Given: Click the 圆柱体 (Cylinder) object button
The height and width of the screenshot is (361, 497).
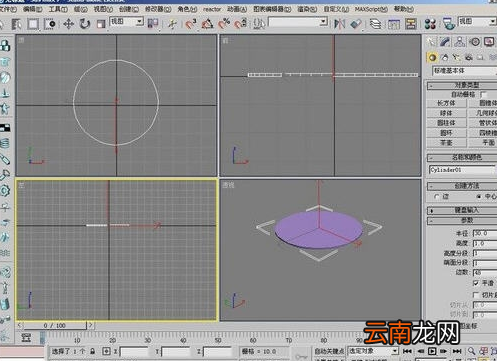Looking at the screenshot, I should click(446, 123).
